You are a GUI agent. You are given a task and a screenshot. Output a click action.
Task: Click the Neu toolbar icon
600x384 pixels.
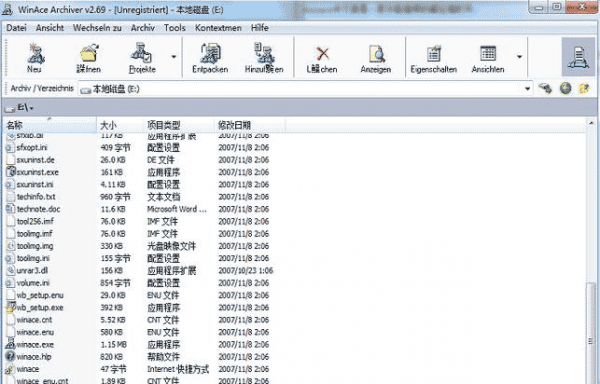coord(35,58)
